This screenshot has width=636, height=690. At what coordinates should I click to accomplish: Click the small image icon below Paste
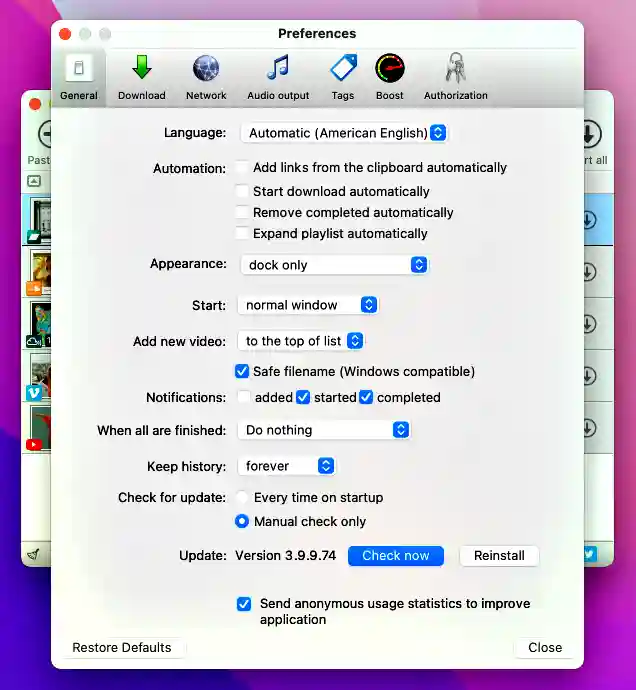click(34, 181)
